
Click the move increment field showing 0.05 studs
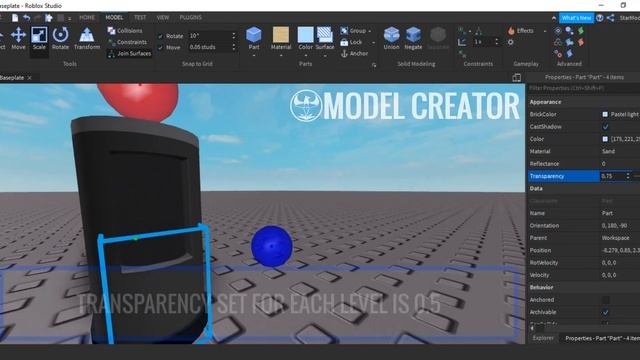coord(209,47)
